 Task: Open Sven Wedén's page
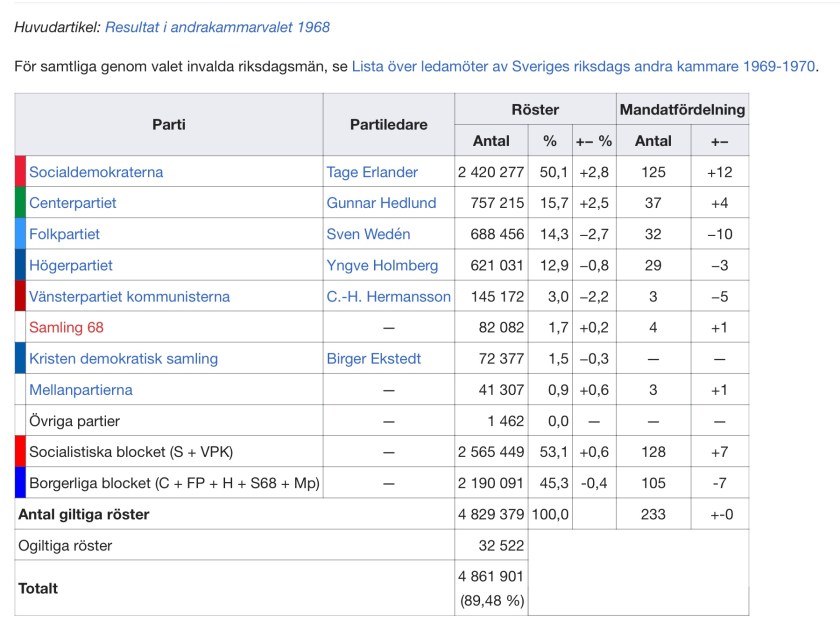pos(368,234)
